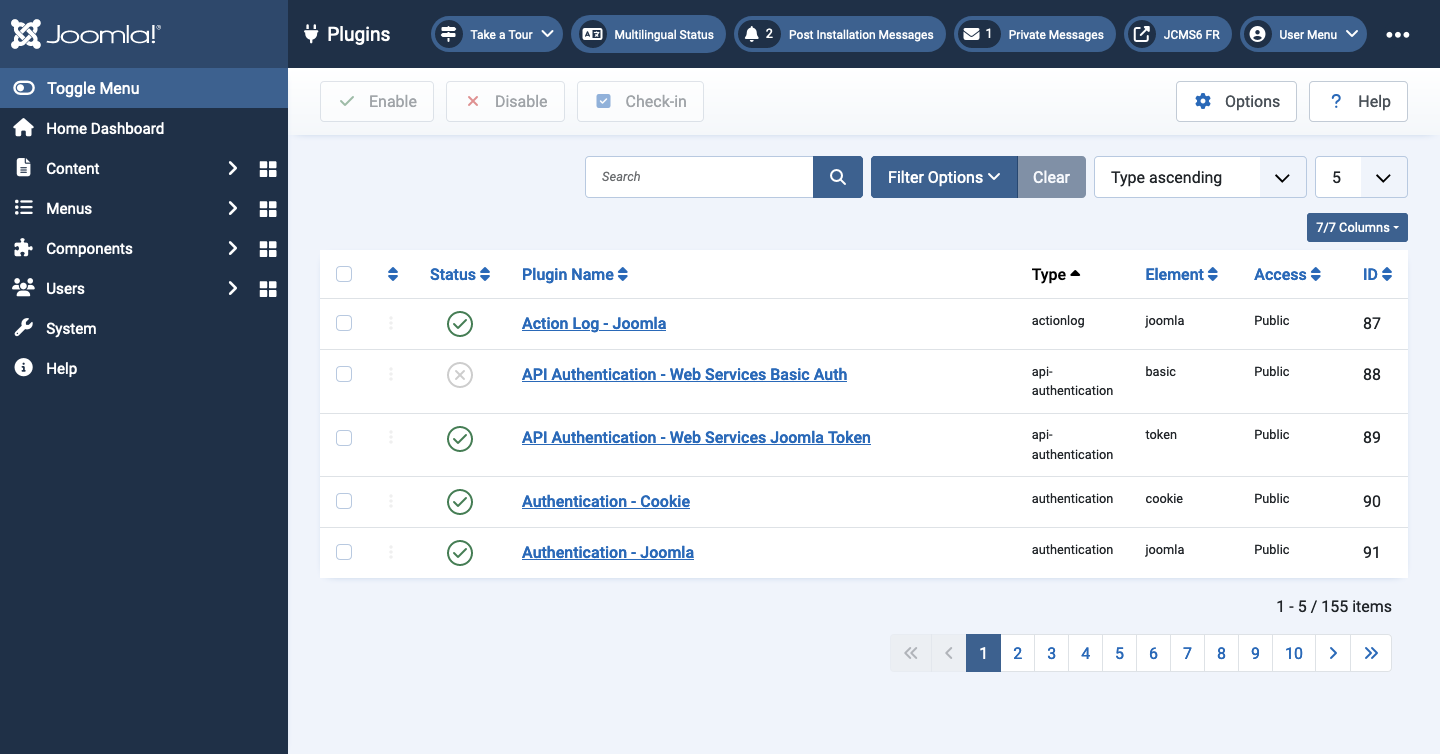This screenshot has height=754, width=1440.
Task: Check the Authentication - Cookie row checkbox
Action: [344, 501]
